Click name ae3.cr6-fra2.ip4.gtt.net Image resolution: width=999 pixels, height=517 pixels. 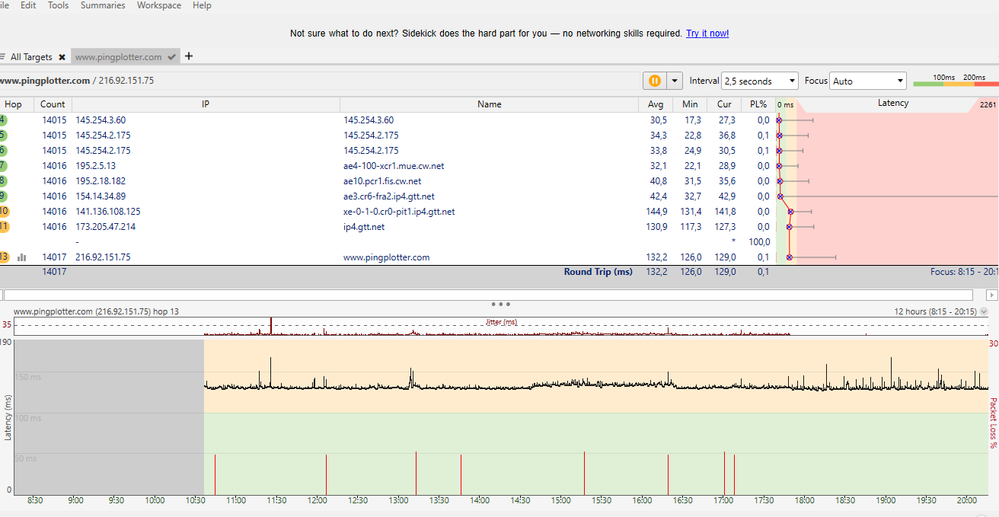(x=389, y=196)
